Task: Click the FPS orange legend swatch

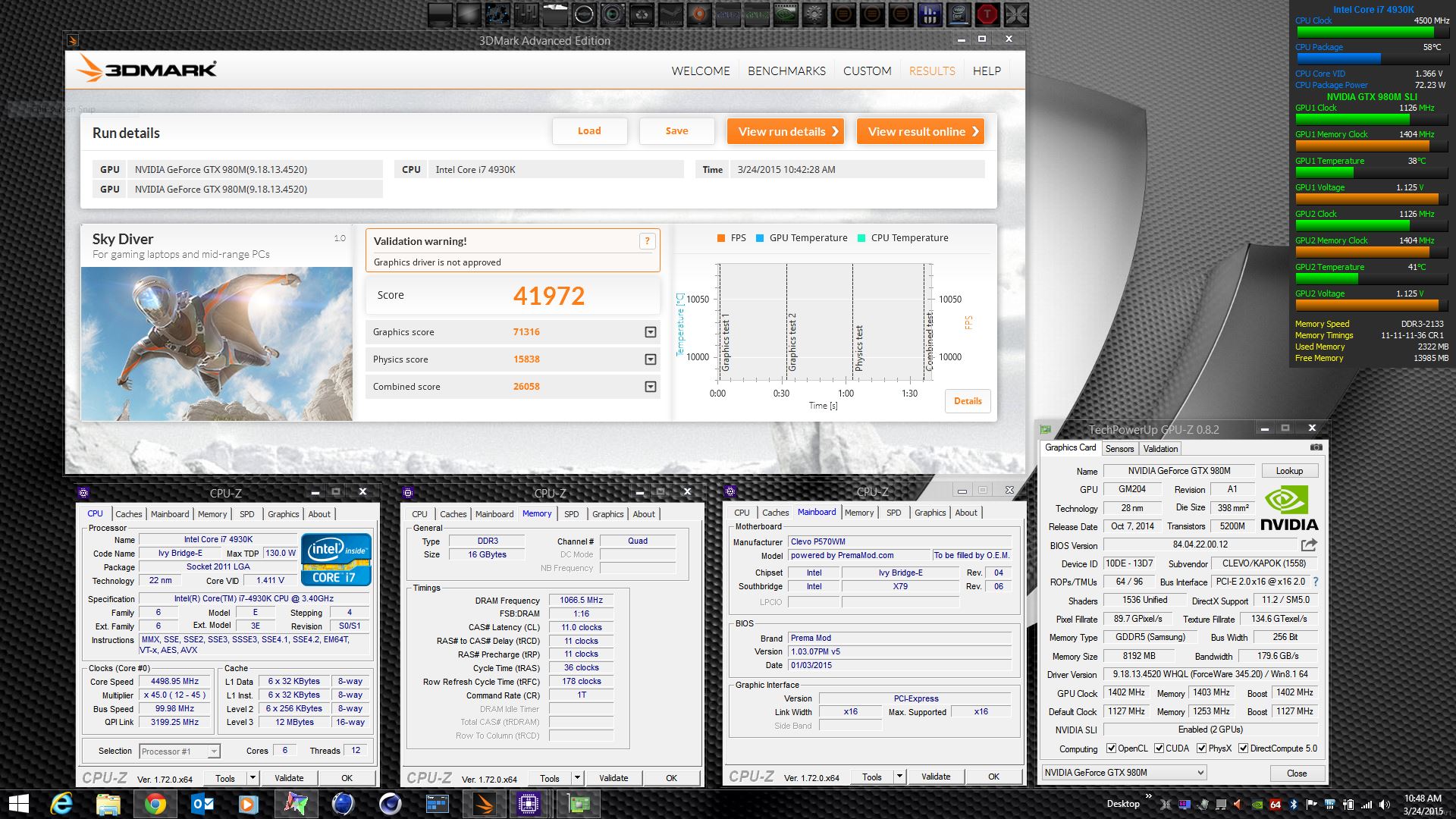Action: click(x=721, y=238)
